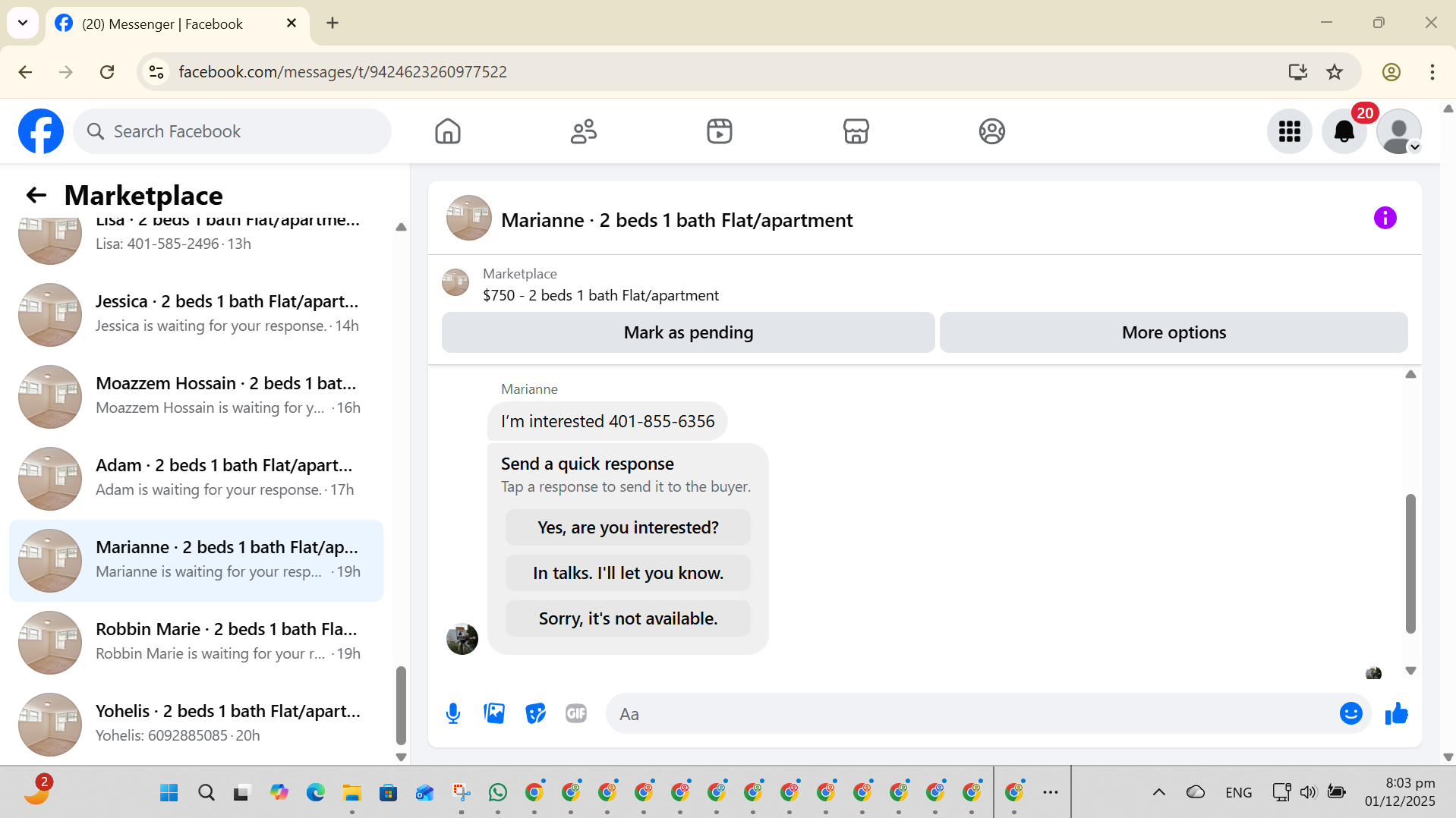
Task: Open the Groups icon in top navigation
Action: click(991, 131)
